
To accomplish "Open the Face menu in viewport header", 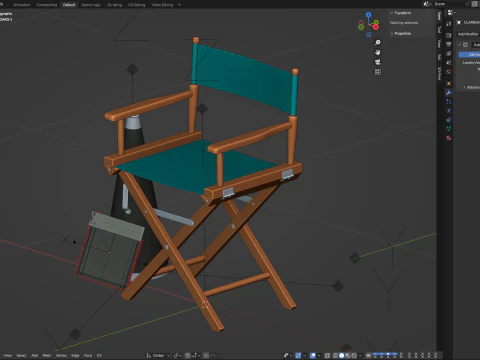I will 88,355.
